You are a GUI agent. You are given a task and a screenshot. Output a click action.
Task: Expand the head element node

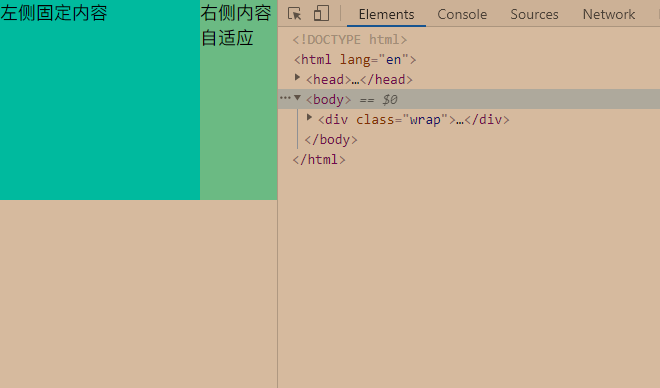[298, 77]
